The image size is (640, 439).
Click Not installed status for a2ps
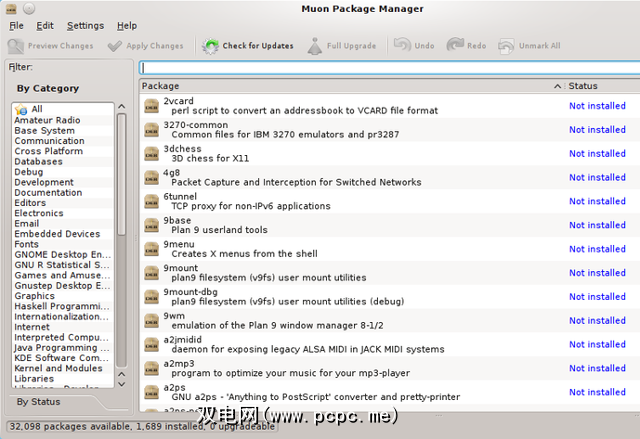coord(597,392)
